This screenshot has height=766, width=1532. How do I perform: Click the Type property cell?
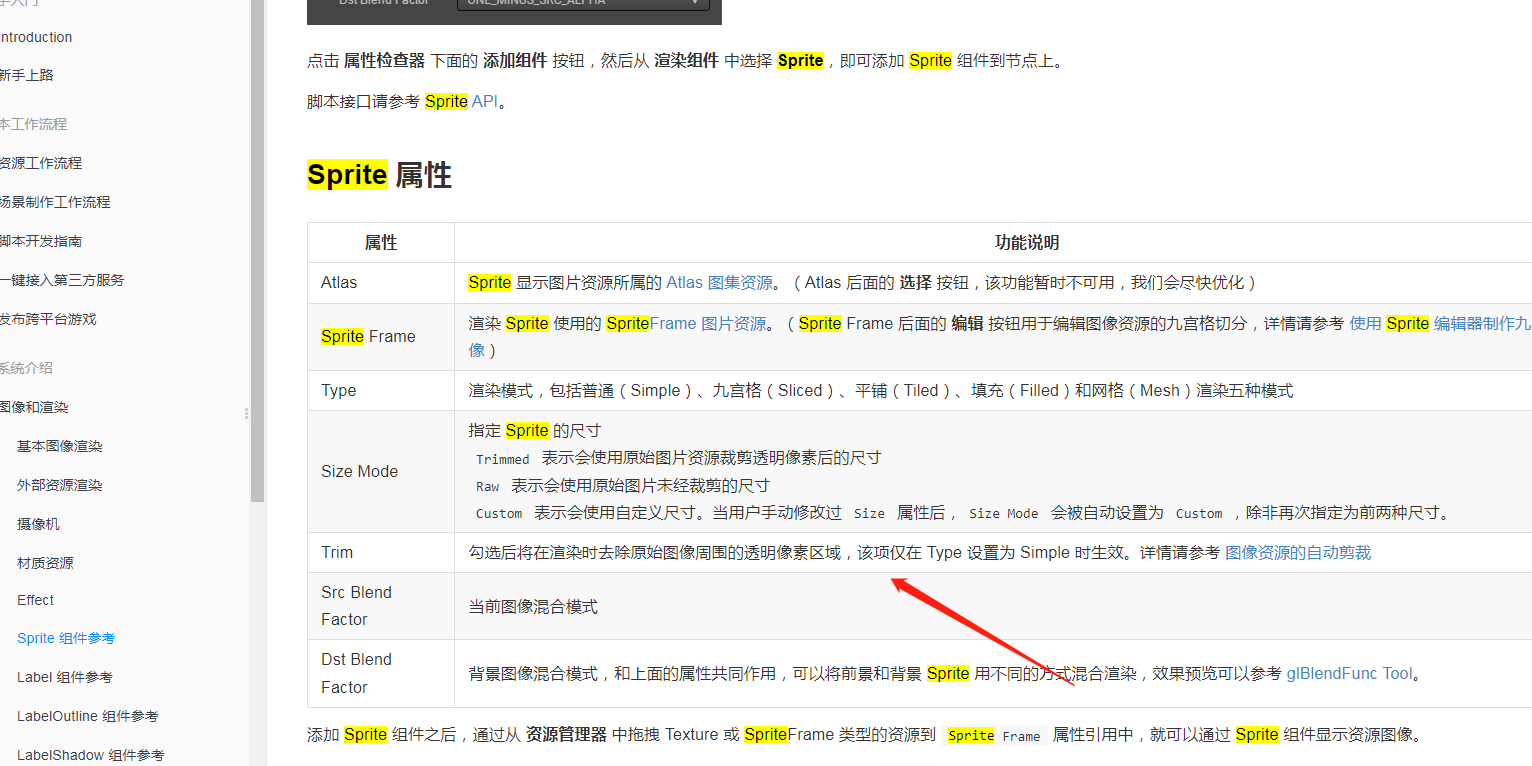(x=381, y=391)
